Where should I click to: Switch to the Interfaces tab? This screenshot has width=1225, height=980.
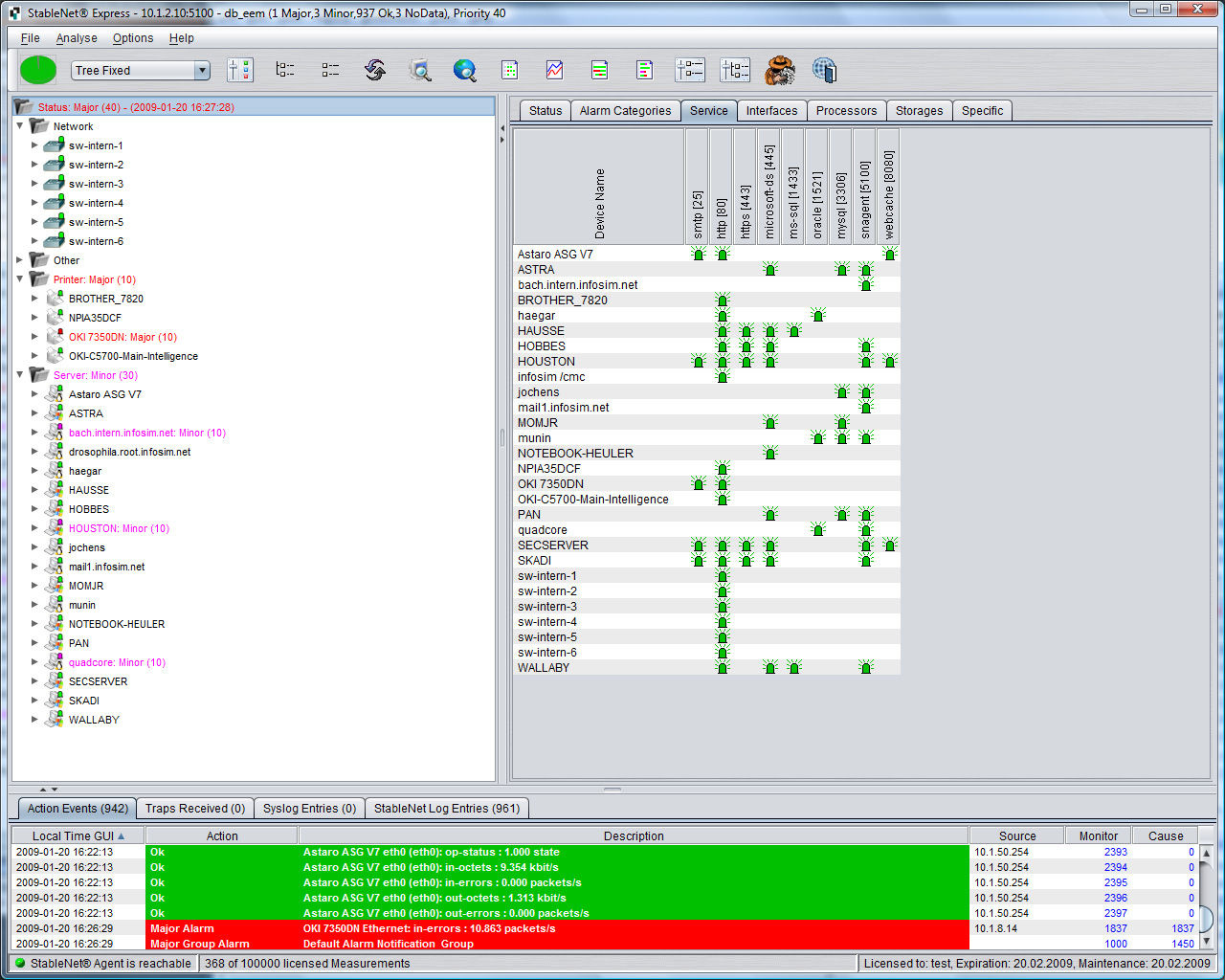771,111
